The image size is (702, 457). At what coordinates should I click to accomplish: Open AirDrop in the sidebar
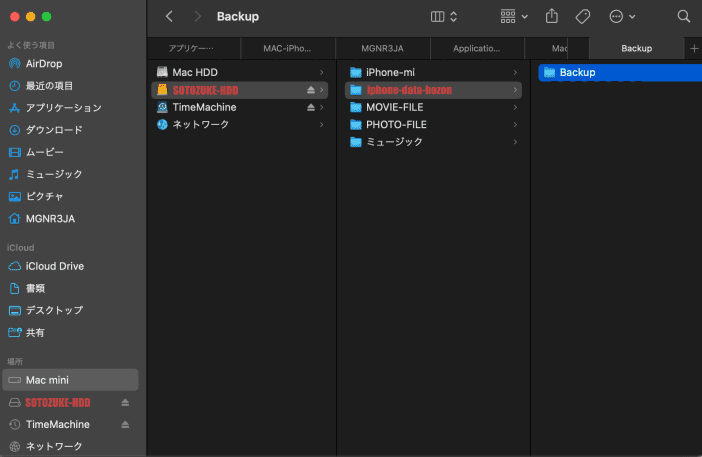pyautogui.click(x=43, y=64)
